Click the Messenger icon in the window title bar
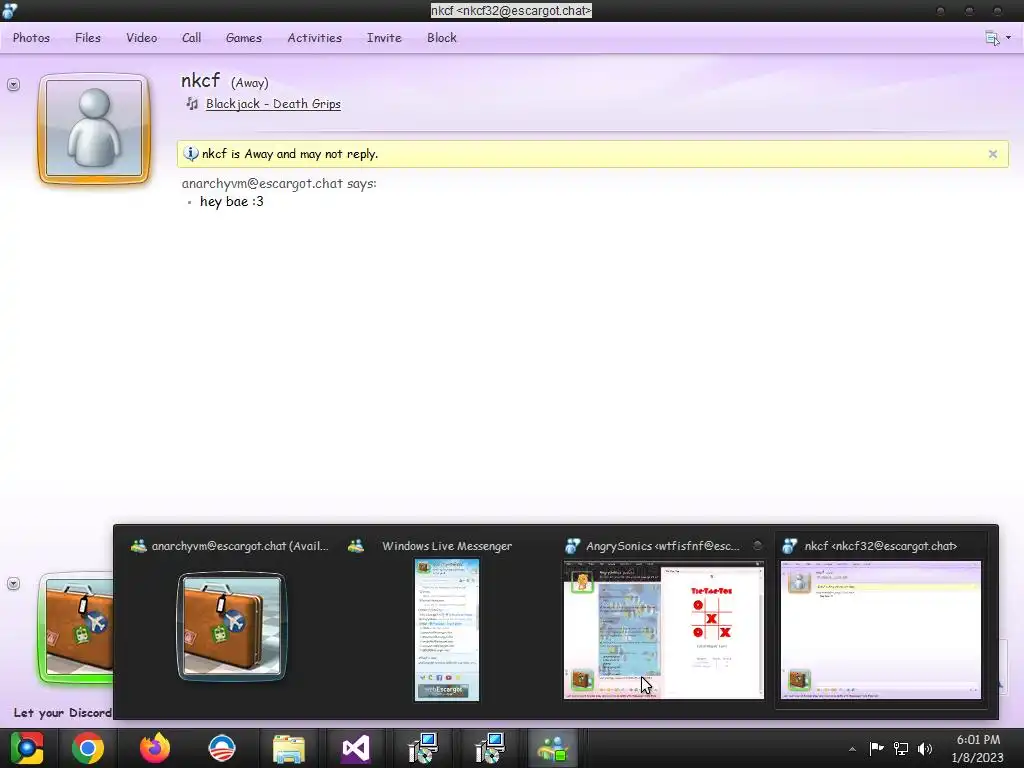This screenshot has height=768, width=1024. pyautogui.click(x=10, y=10)
